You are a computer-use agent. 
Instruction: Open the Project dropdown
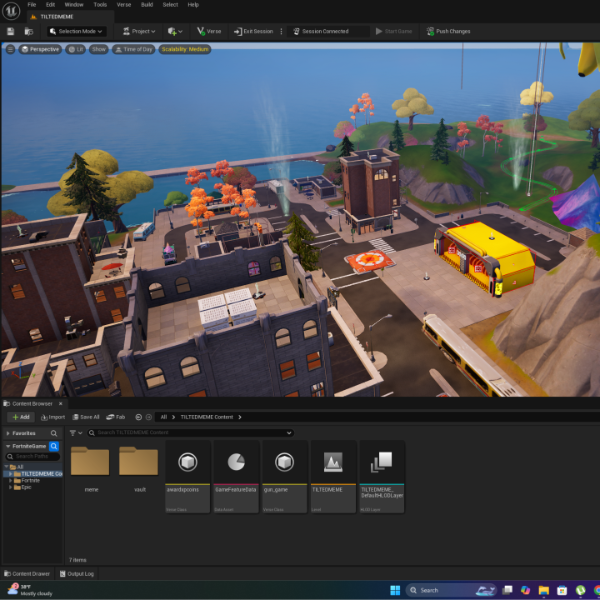tap(139, 31)
